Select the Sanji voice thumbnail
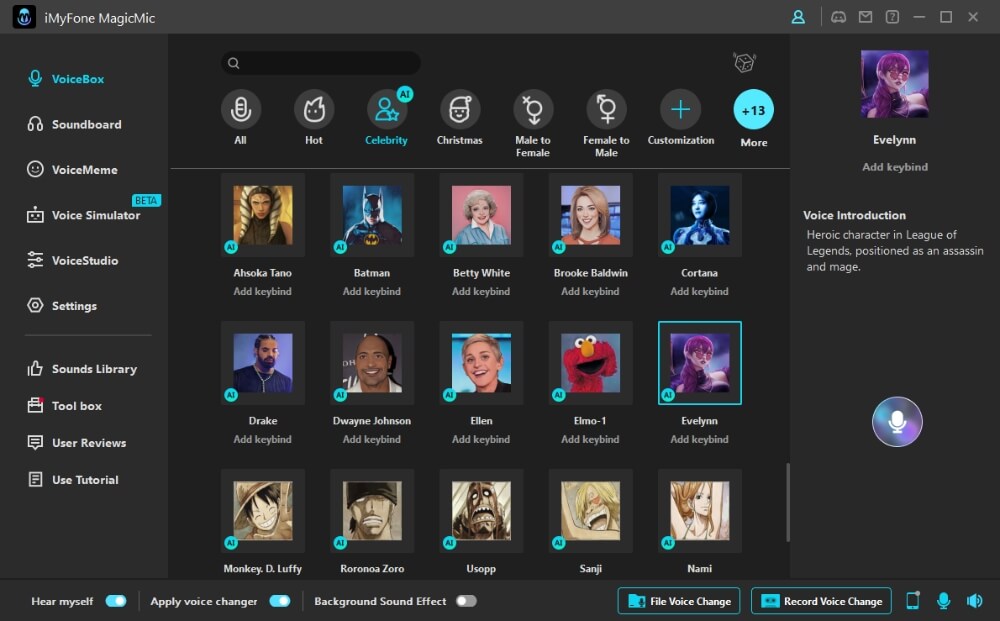The image size is (1000, 621). (x=591, y=511)
